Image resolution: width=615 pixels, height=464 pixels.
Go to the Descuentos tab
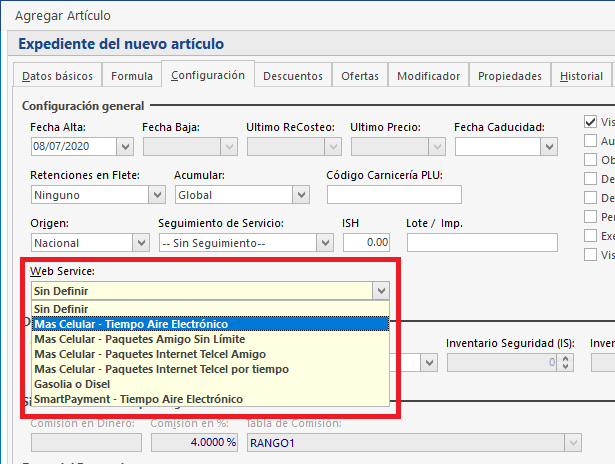click(293, 76)
